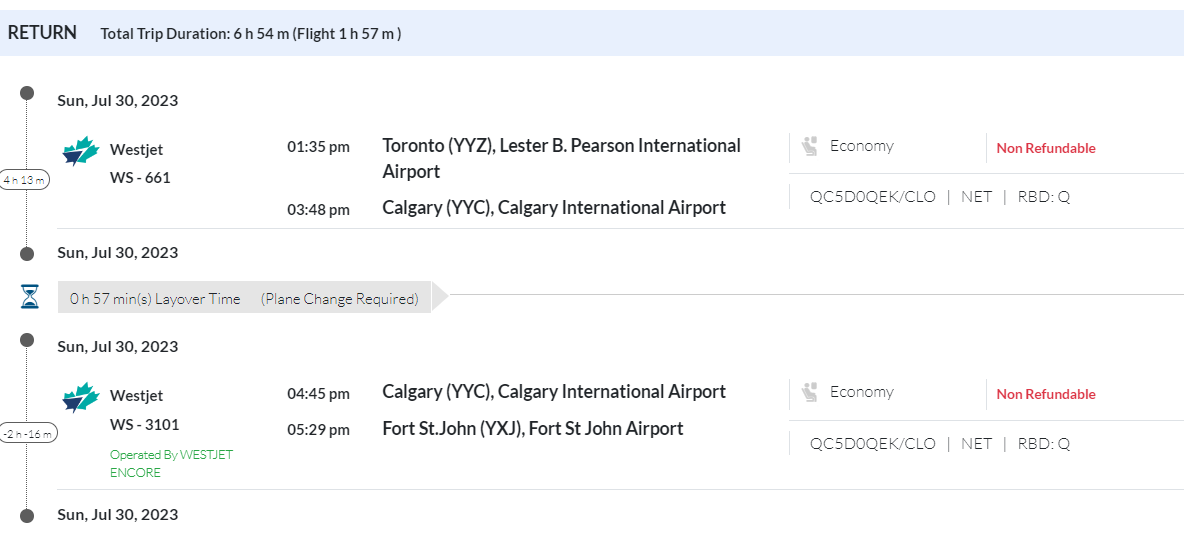The height and width of the screenshot is (544, 1184).
Task: Click the timeline dot above the Calgary departure
Action: point(28,340)
